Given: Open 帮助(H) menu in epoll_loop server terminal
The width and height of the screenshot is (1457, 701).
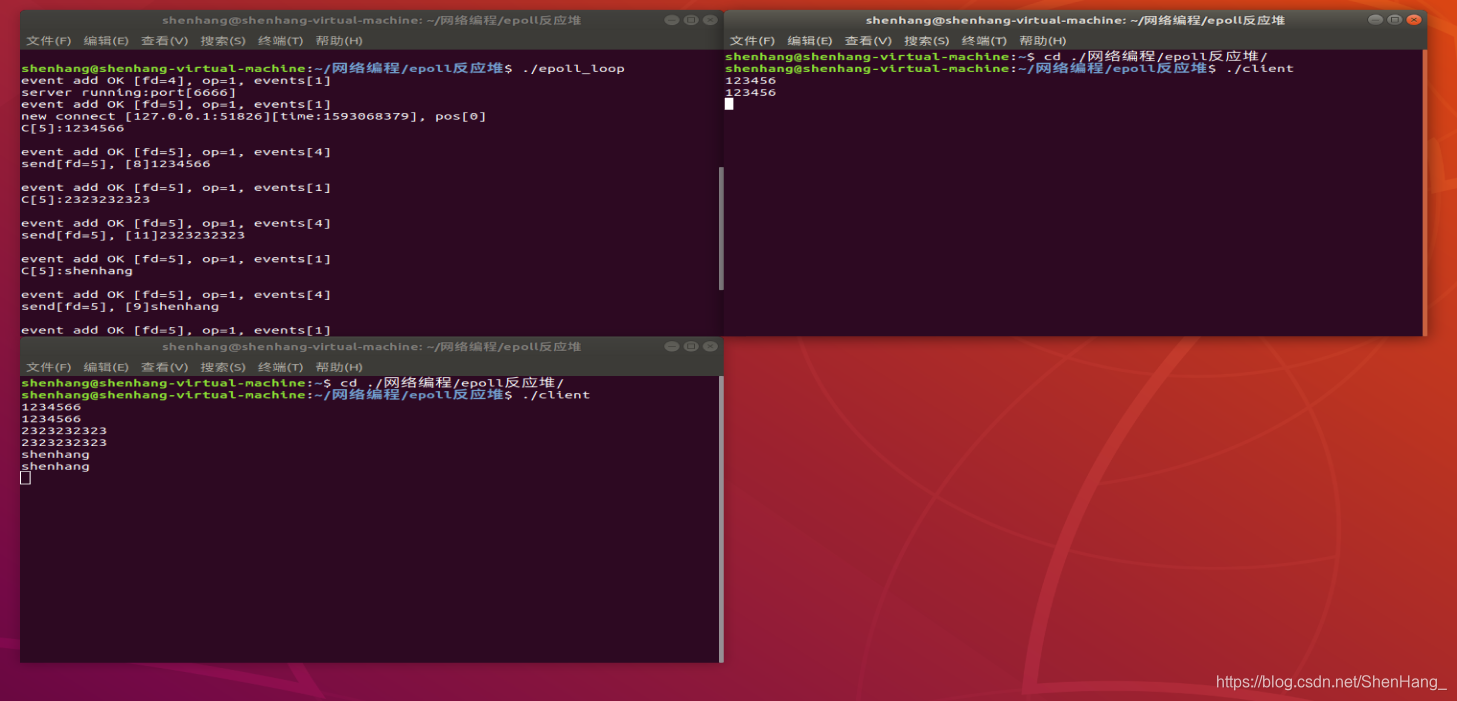Looking at the screenshot, I should click(339, 41).
